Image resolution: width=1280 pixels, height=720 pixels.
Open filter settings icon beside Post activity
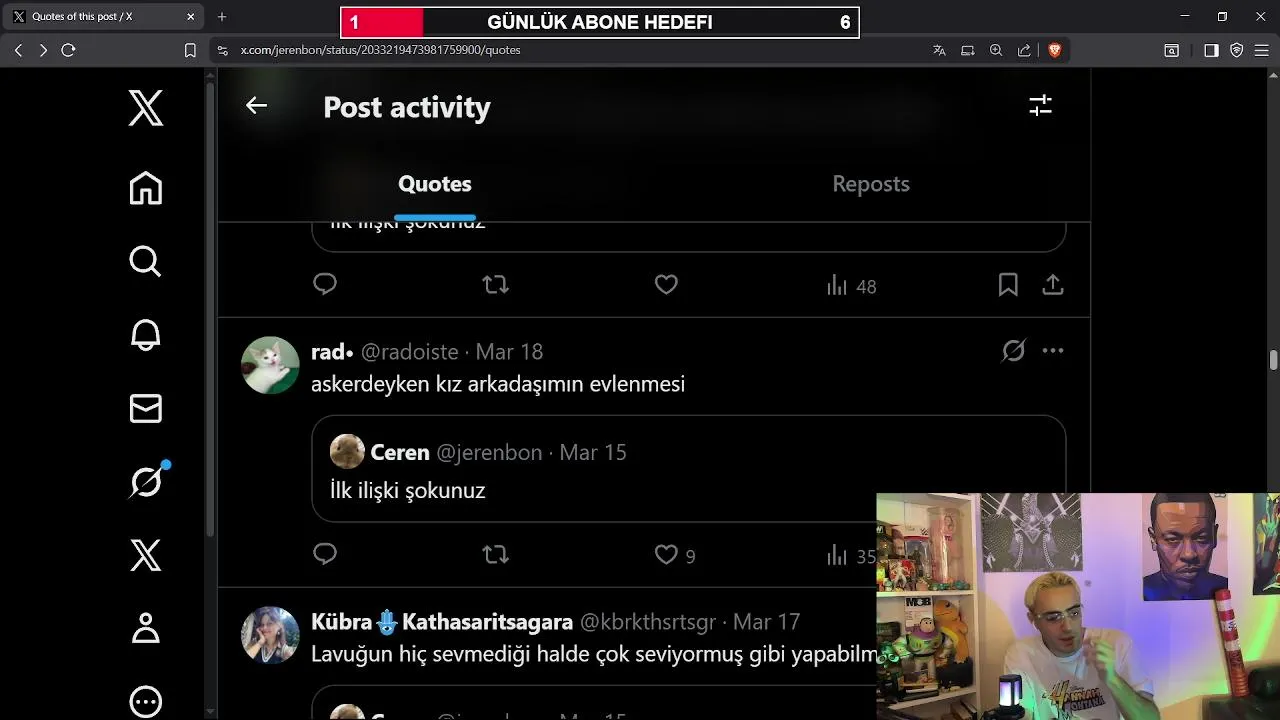coord(1040,105)
